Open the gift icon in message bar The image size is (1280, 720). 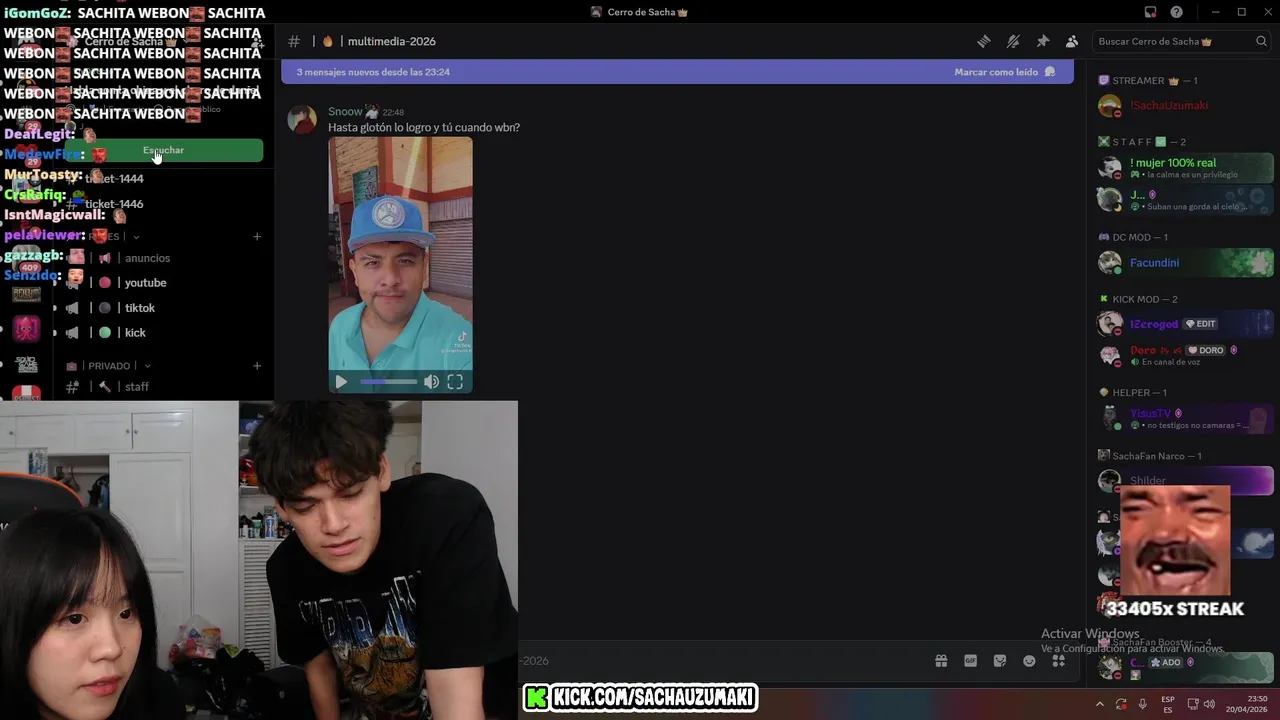pos(941,661)
